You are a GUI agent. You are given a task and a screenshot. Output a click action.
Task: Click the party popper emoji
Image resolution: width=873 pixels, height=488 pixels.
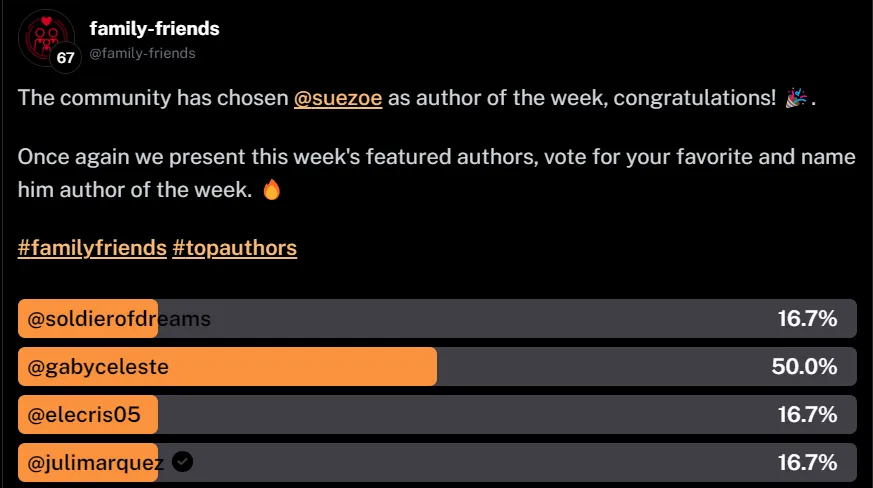797,100
